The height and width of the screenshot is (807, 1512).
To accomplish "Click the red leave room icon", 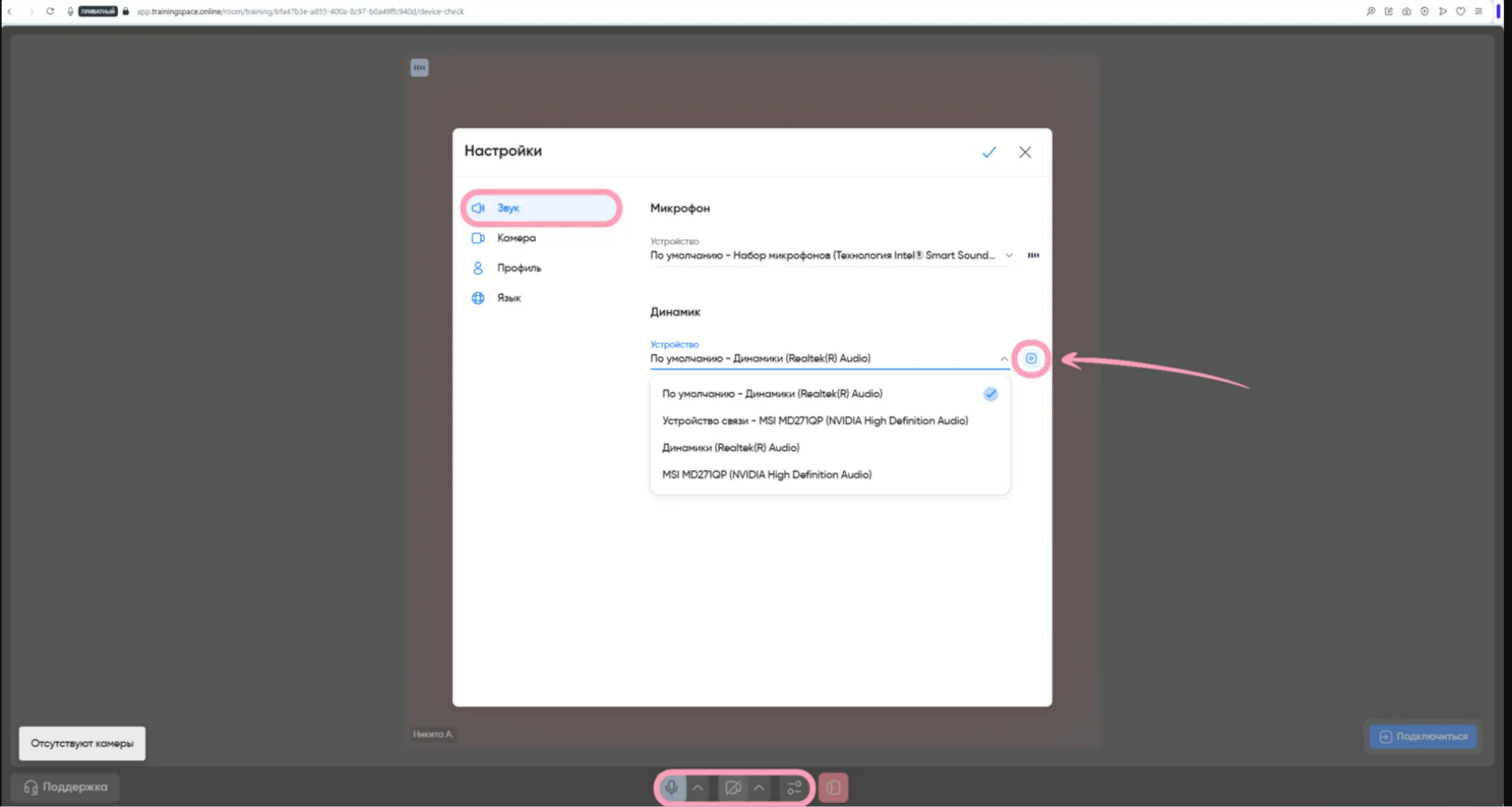I will pyautogui.click(x=833, y=788).
